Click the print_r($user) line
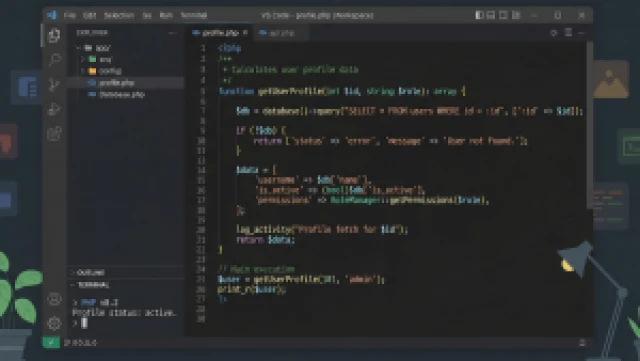Screen dimensions: 640x361 pyautogui.click(x=252, y=289)
